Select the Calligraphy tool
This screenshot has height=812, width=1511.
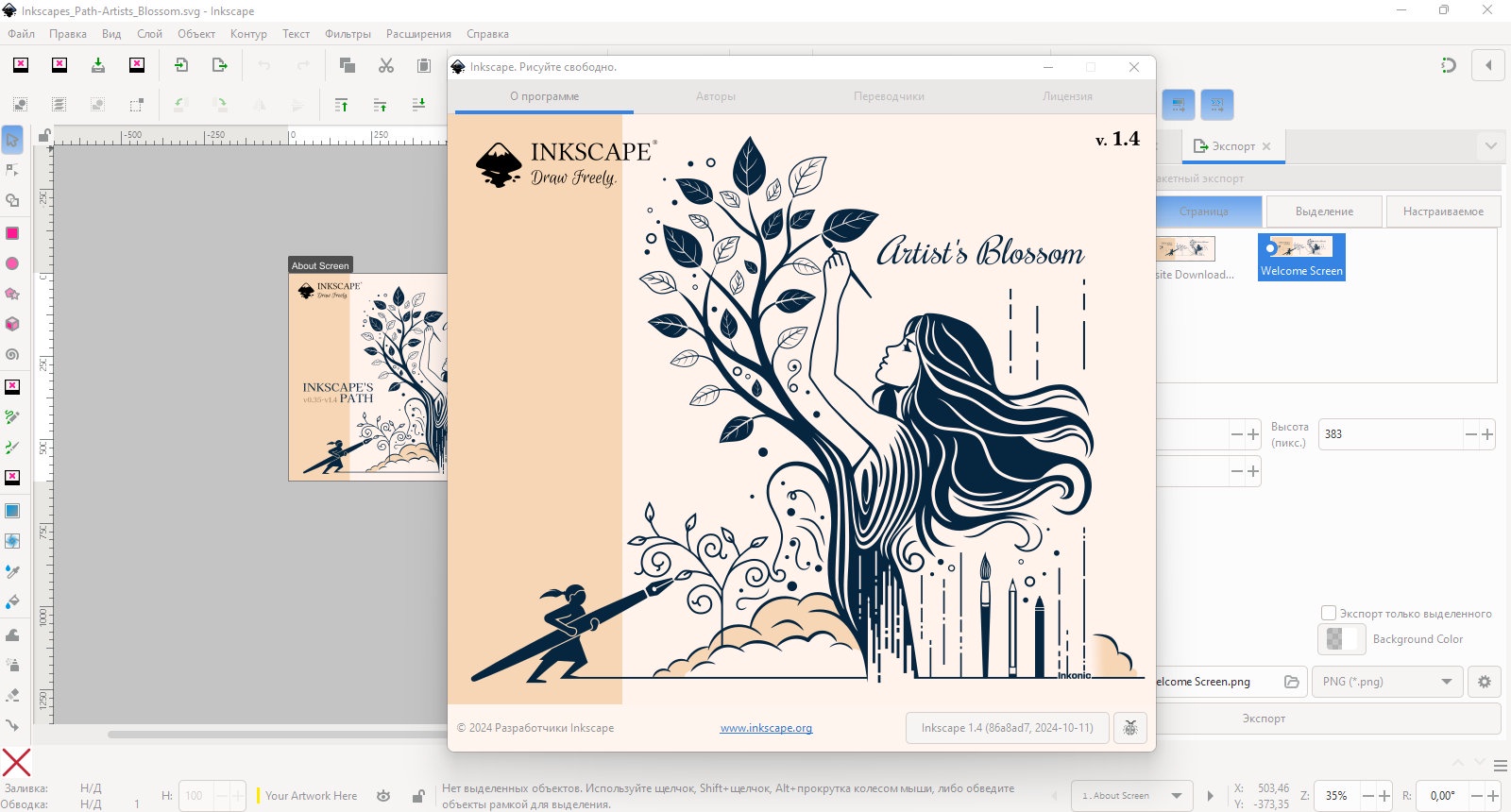pos(12,447)
